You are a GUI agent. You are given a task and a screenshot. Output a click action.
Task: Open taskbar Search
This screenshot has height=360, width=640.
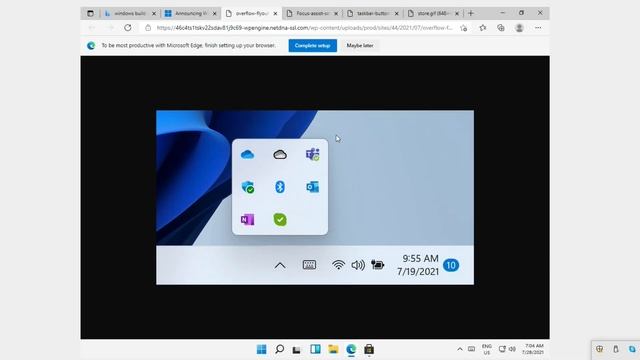click(x=280, y=349)
